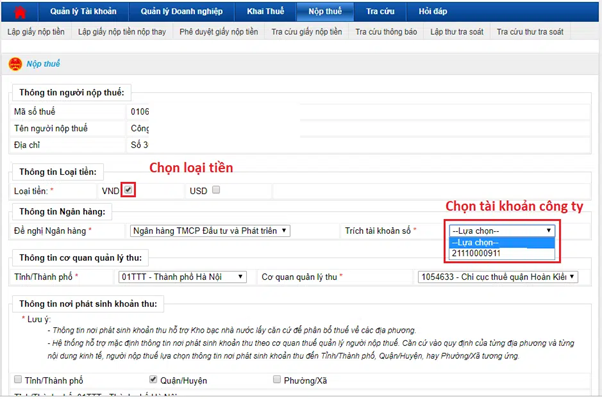Go to the Tra cứu menu
The image size is (602, 399).
pos(380,12)
